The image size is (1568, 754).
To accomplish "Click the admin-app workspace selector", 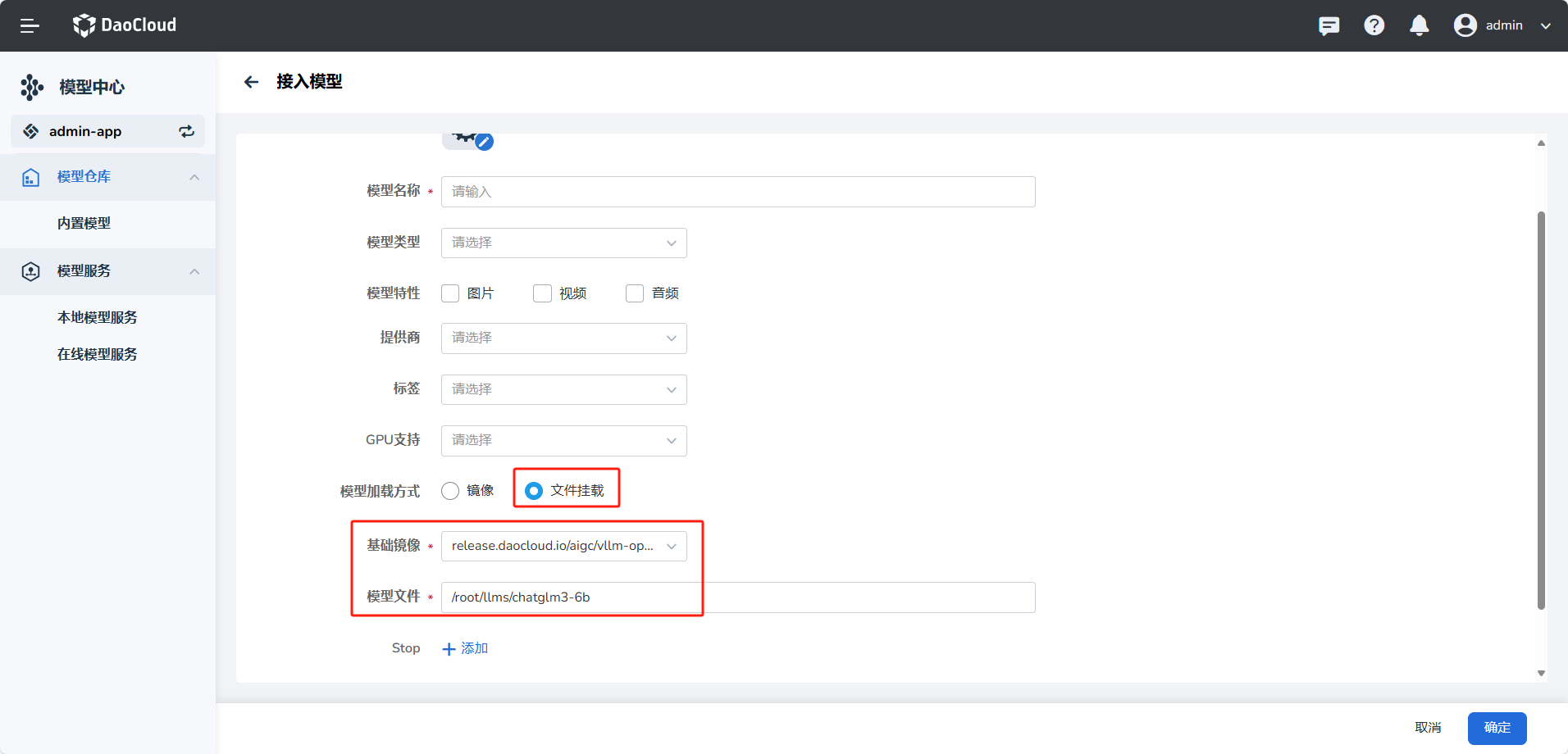I will point(107,131).
